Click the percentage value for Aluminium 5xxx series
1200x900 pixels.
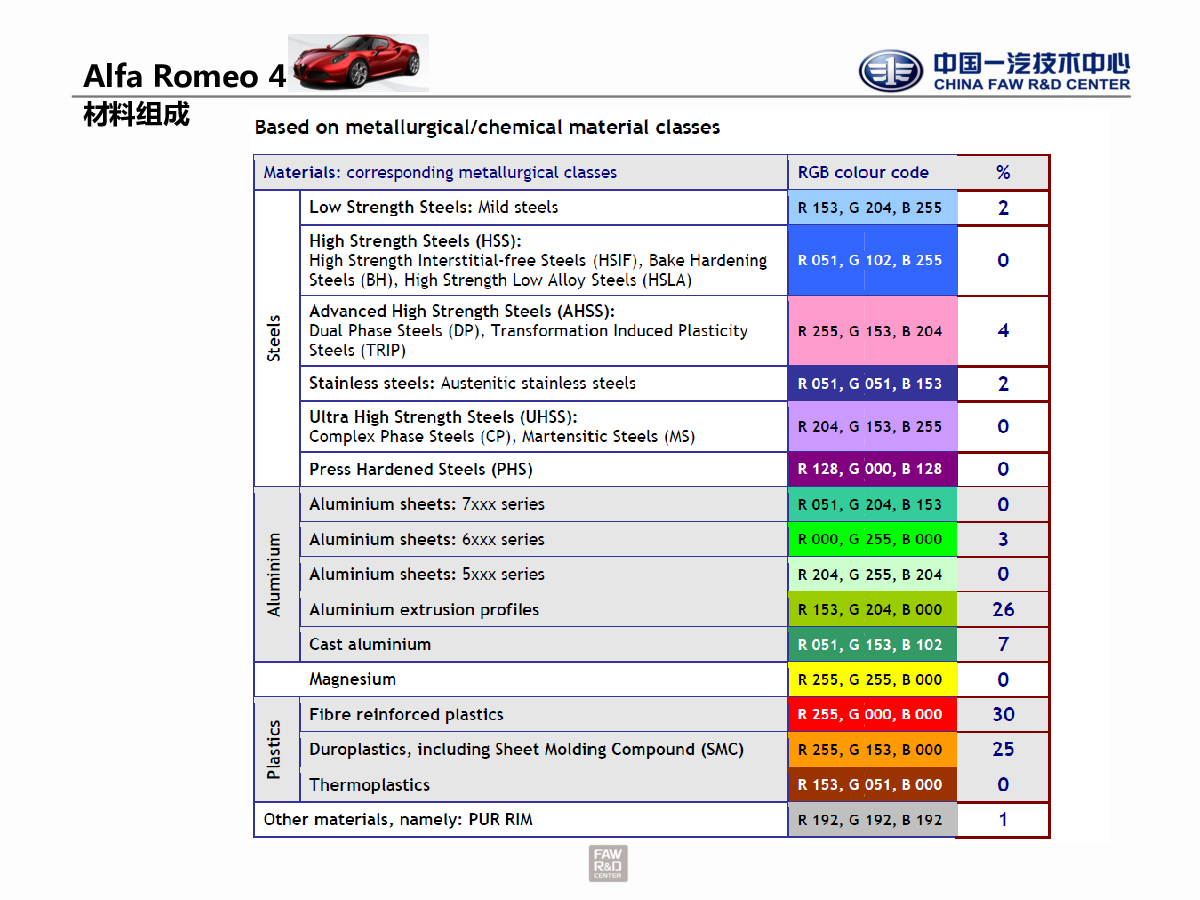click(x=1003, y=574)
